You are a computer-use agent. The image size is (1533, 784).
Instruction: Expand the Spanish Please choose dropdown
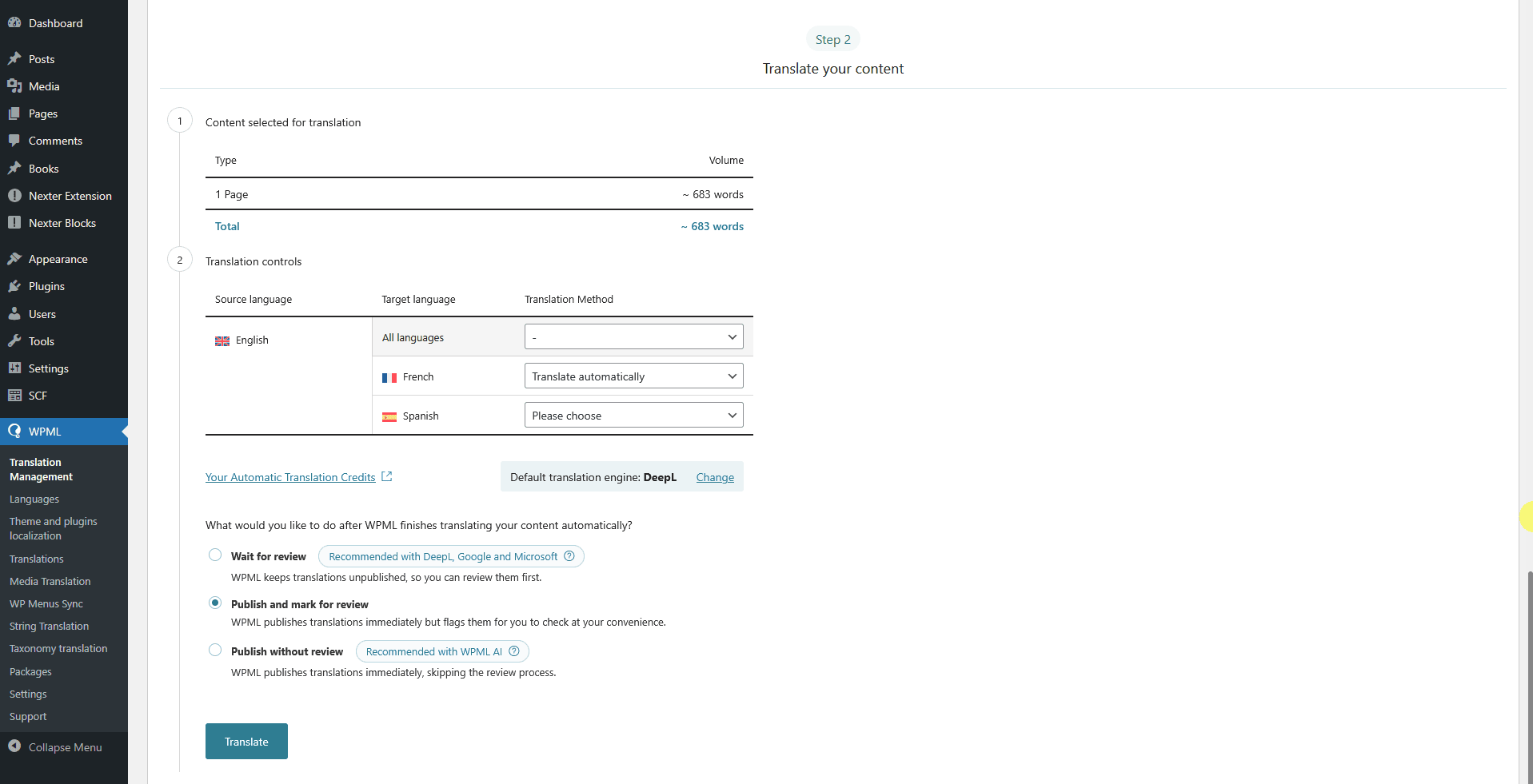633,415
